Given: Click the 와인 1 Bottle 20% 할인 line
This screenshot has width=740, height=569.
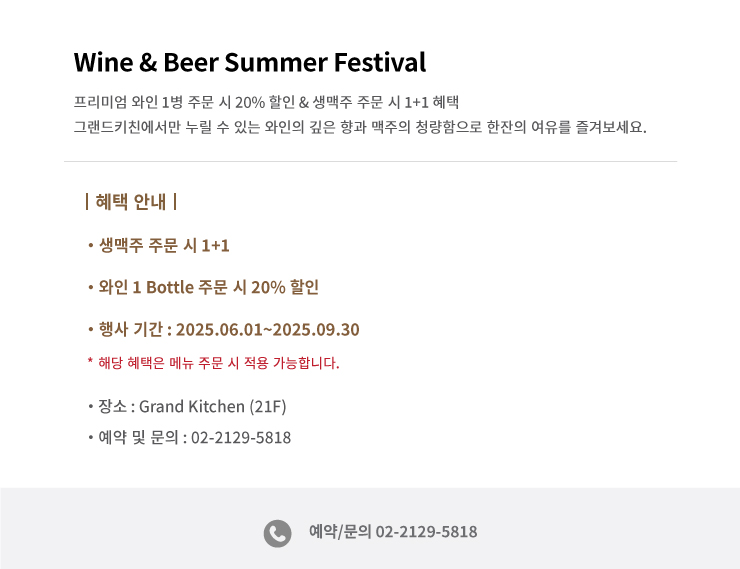Looking at the screenshot, I should [203, 287].
